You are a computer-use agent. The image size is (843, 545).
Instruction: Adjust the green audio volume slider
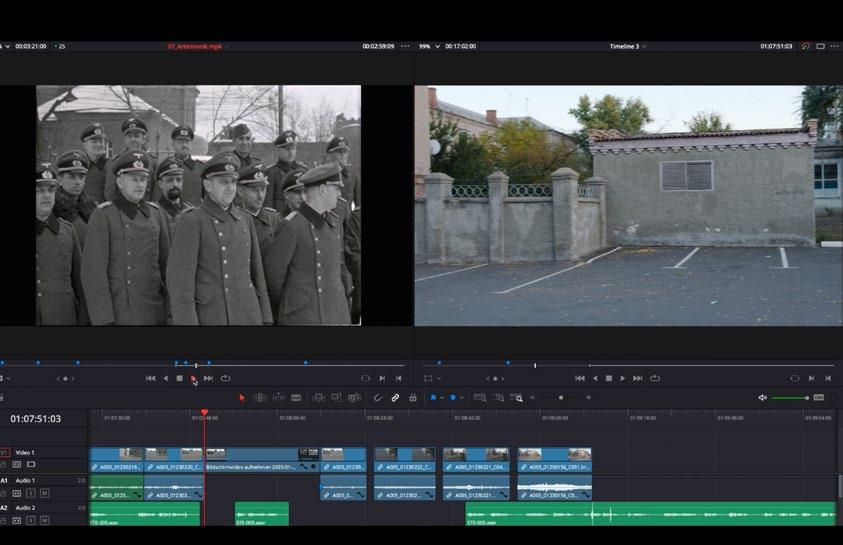pyautogui.click(x=806, y=398)
